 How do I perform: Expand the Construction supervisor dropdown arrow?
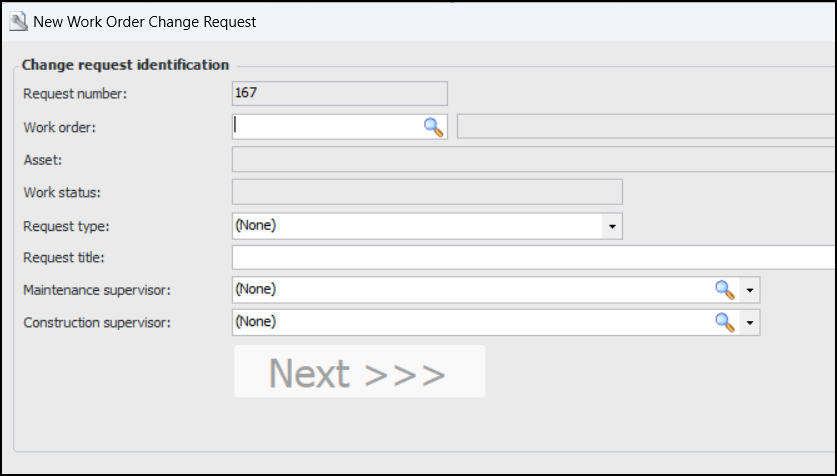750,322
